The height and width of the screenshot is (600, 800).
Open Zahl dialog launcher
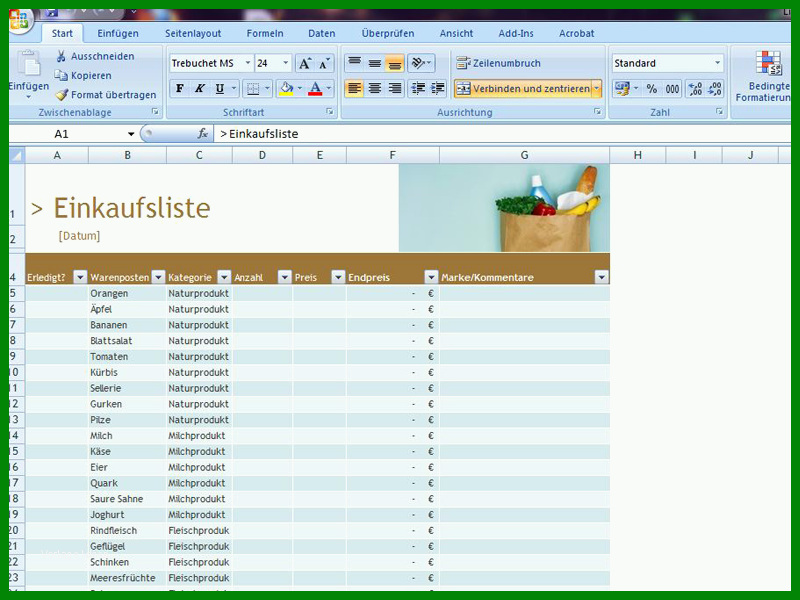pos(719,112)
